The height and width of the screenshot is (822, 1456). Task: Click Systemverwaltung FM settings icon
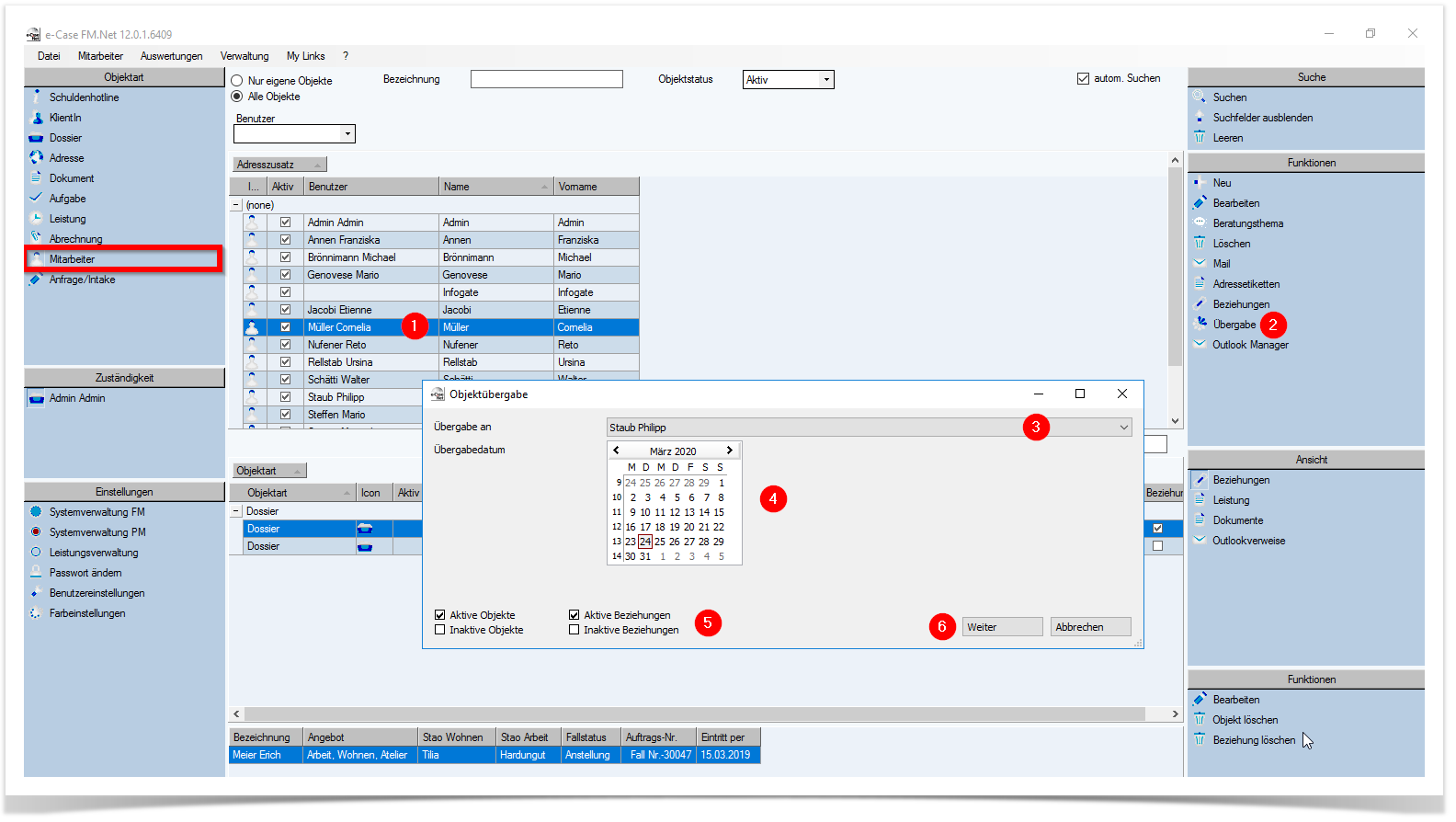click(36, 511)
